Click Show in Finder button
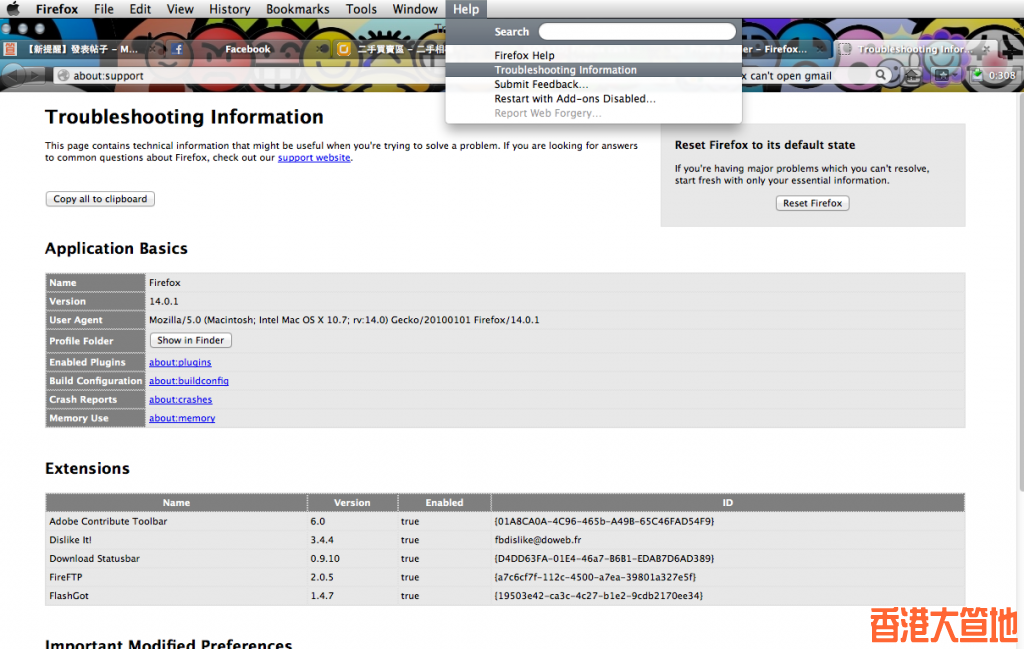The image size is (1024, 649). point(191,340)
